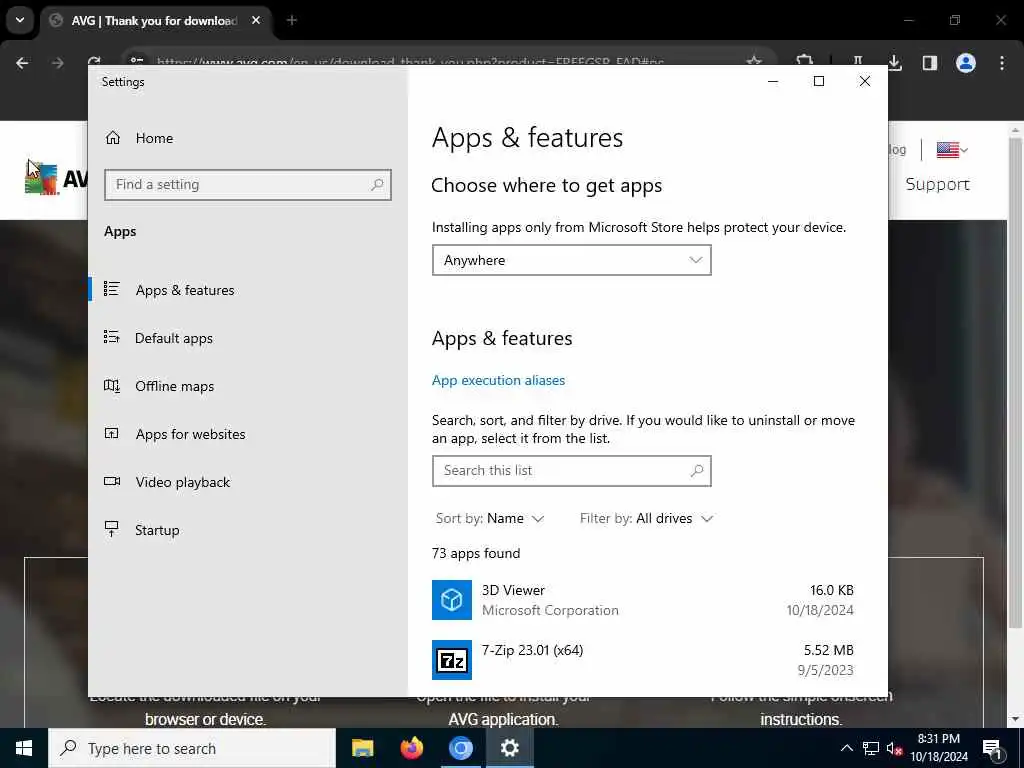Click the AVG logo on webpage
Viewport: 1024px width, 768px height.
[56, 177]
